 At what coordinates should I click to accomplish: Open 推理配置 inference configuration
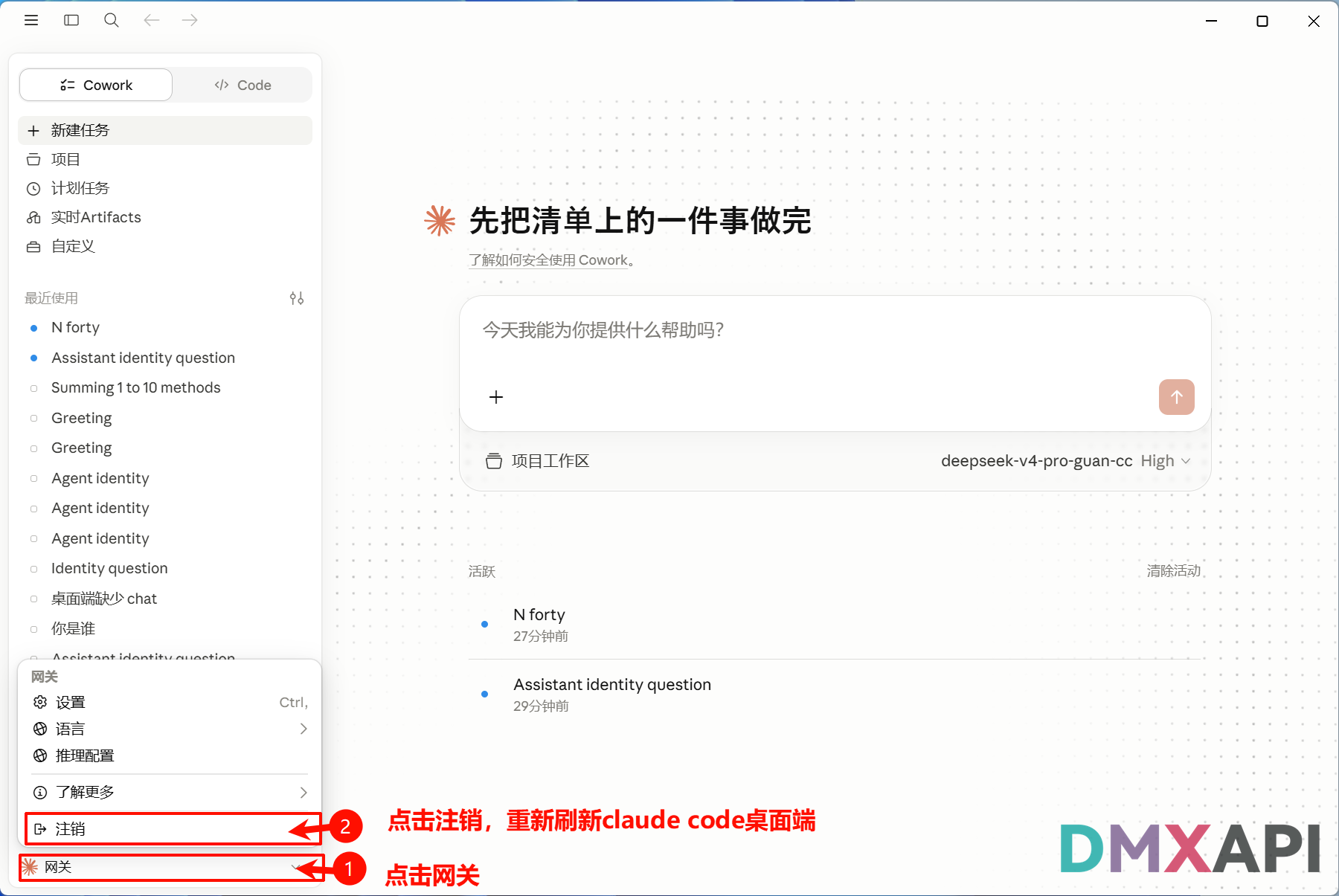coord(170,755)
